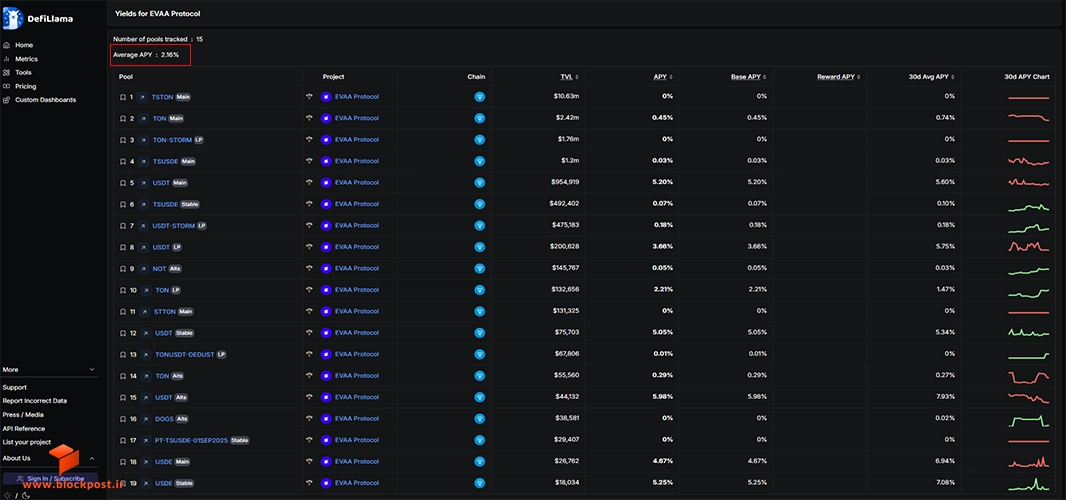Bookmark pool 15 USDT Alts
Screen dimensions: 1066x500
(122, 397)
